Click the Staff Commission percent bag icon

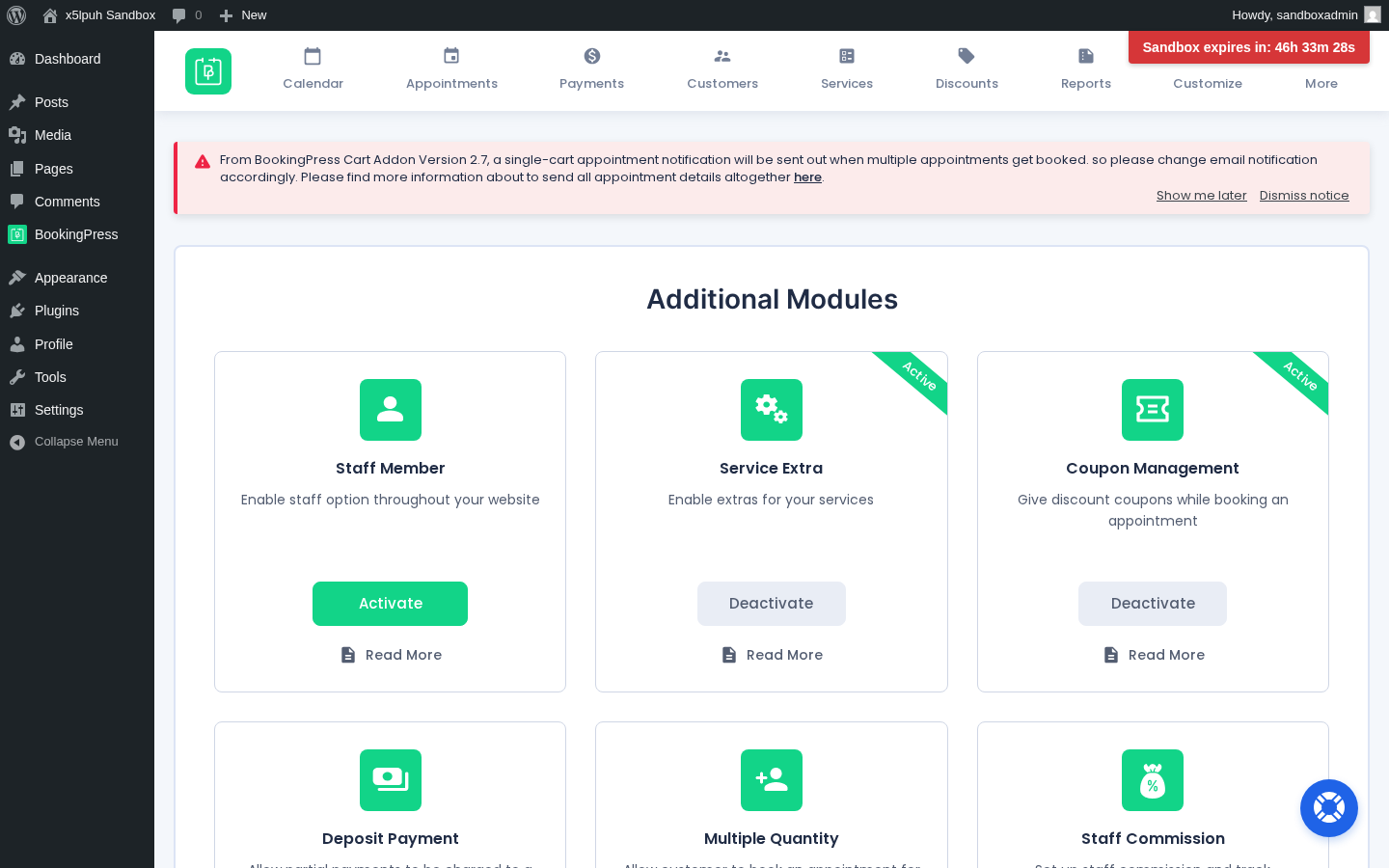click(1153, 780)
